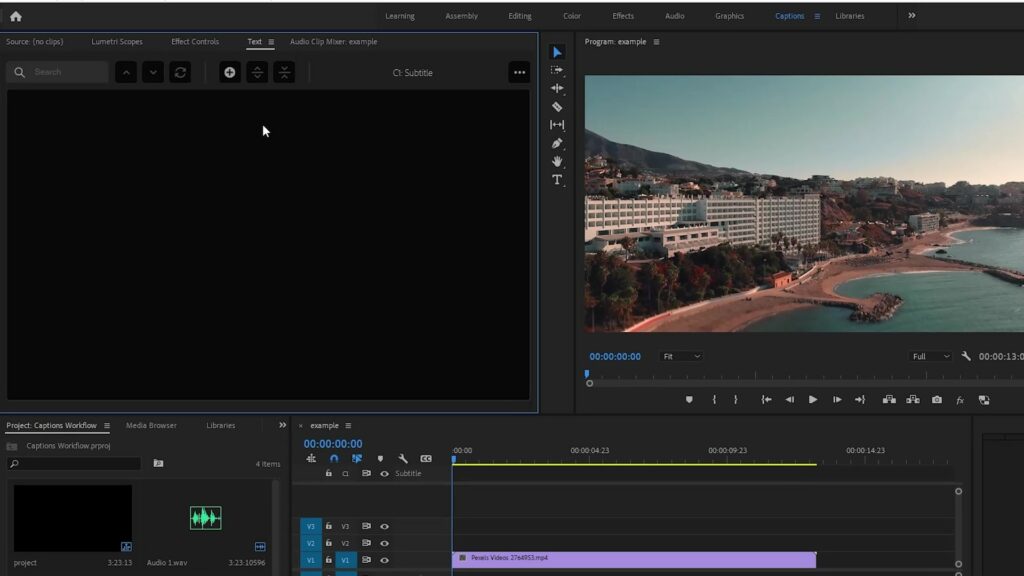Open the Fit zoom level dropdown
The image size is (1024, 576).
[x=680, y=357]
